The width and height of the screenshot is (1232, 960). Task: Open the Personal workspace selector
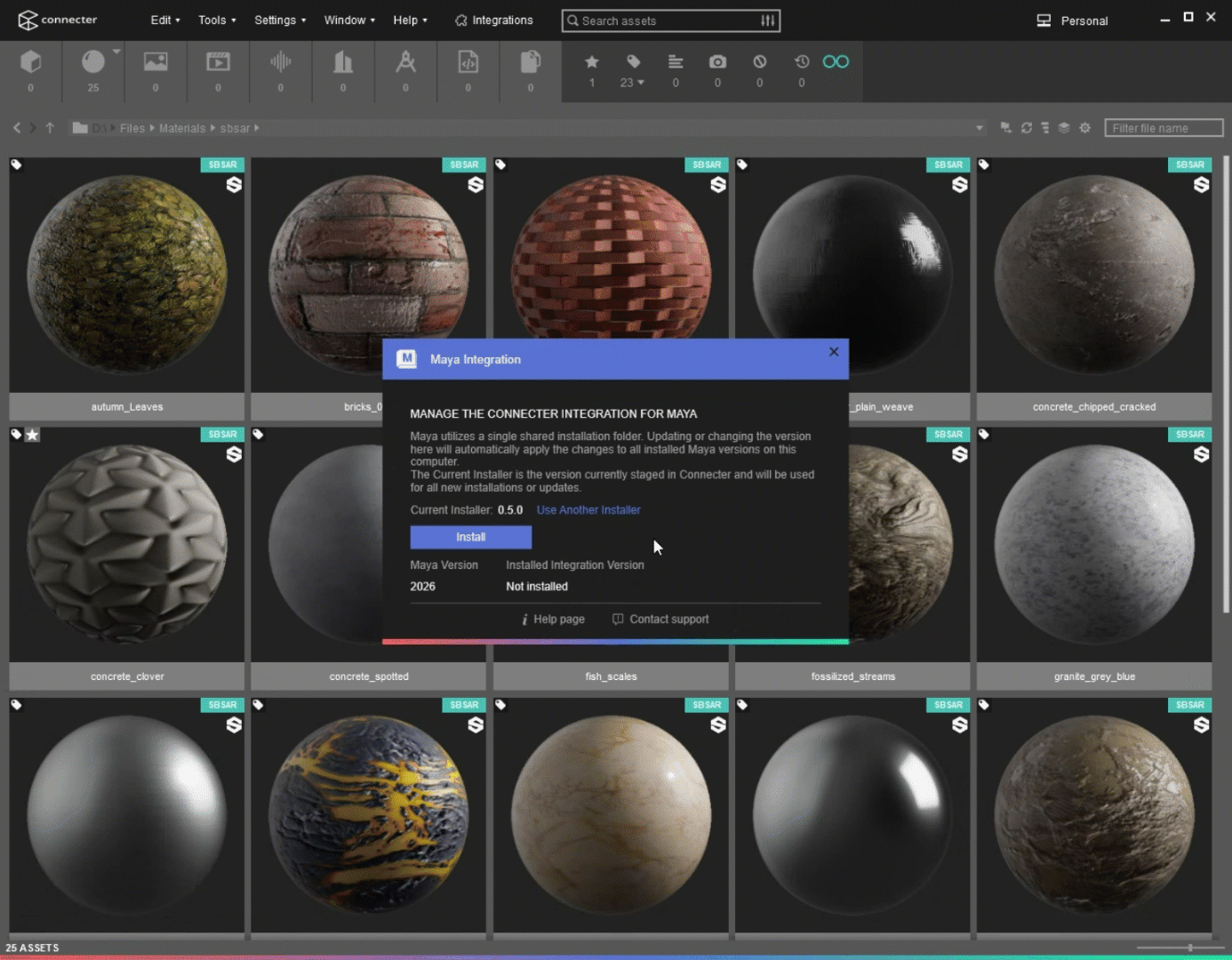click(1073, 20)
